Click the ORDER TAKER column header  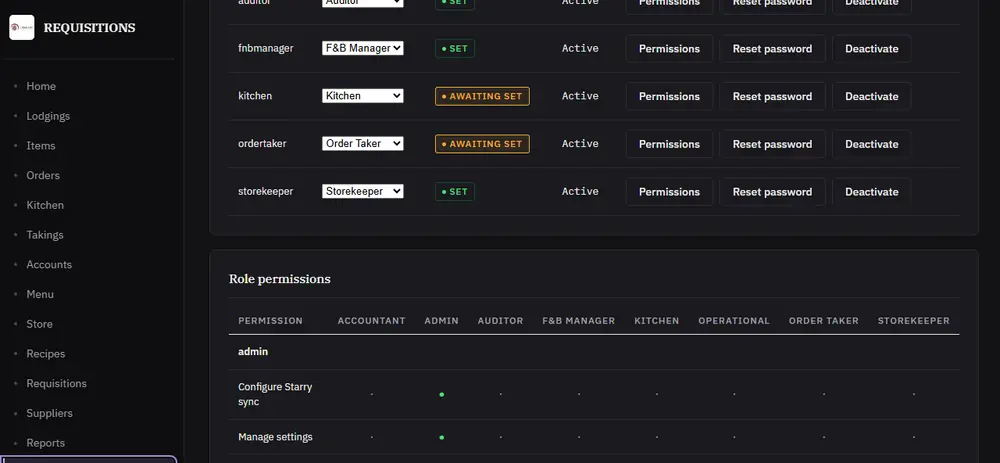pos(823,321)
